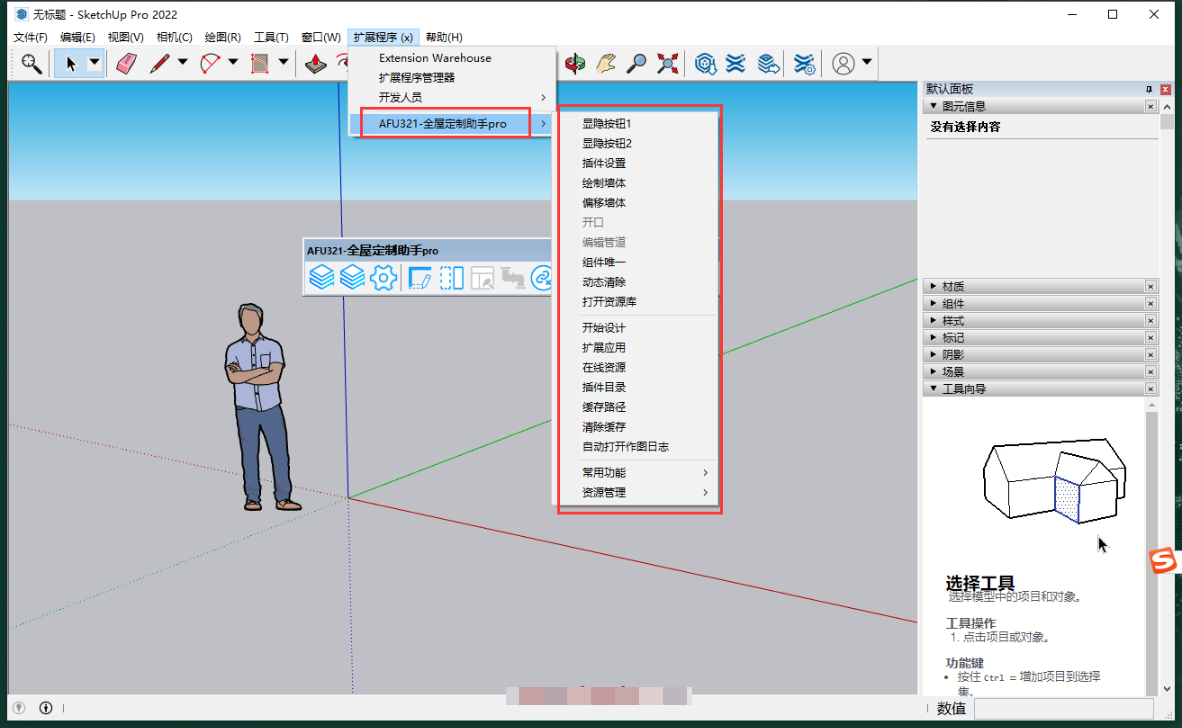Close the 工具向导 panel section
The height and width of the screenshot is (728, 1182).
pos(1150,389)
